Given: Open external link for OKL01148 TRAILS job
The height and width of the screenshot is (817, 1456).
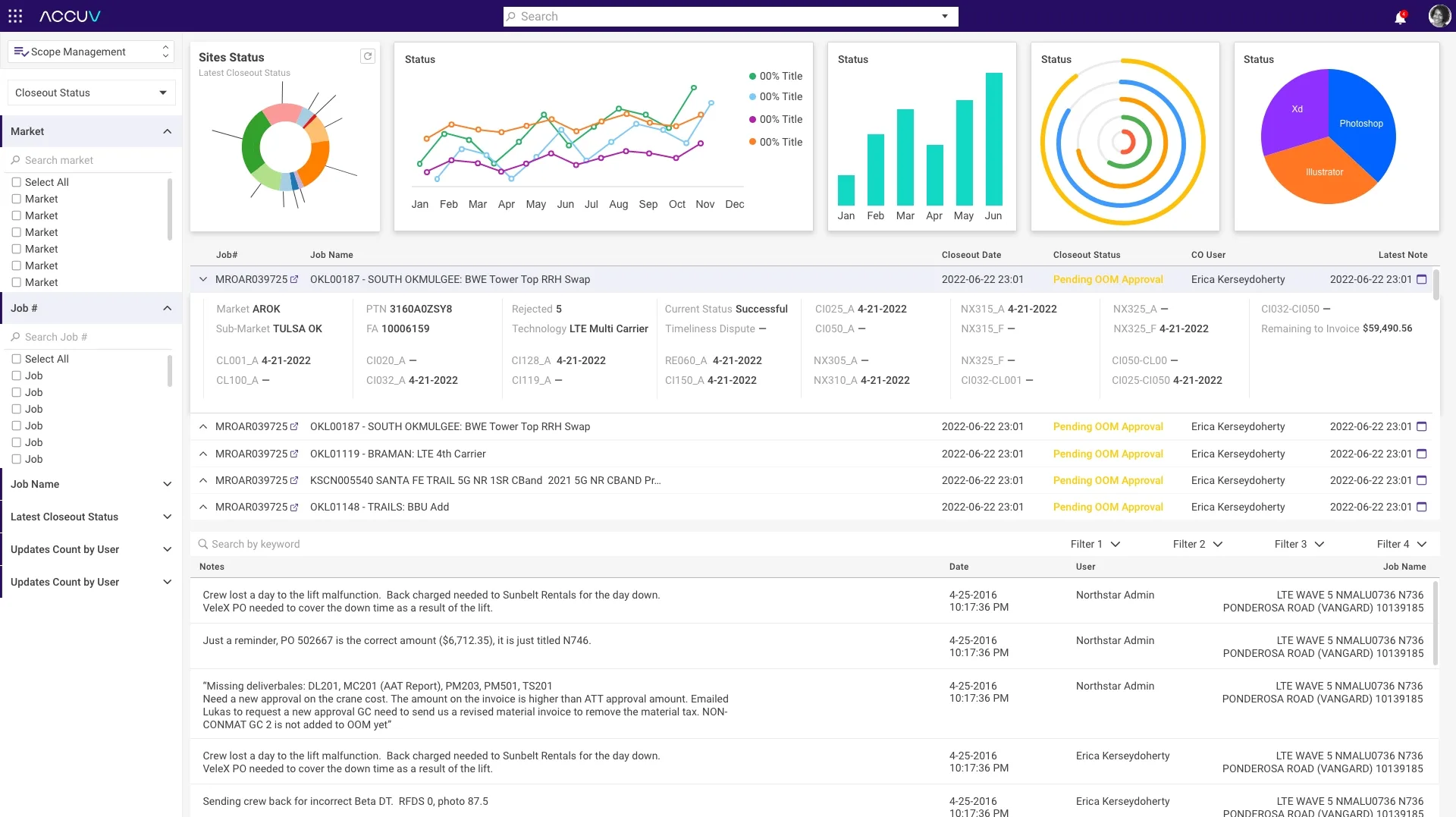Looking at the screenshot, I should coord(294,507).
